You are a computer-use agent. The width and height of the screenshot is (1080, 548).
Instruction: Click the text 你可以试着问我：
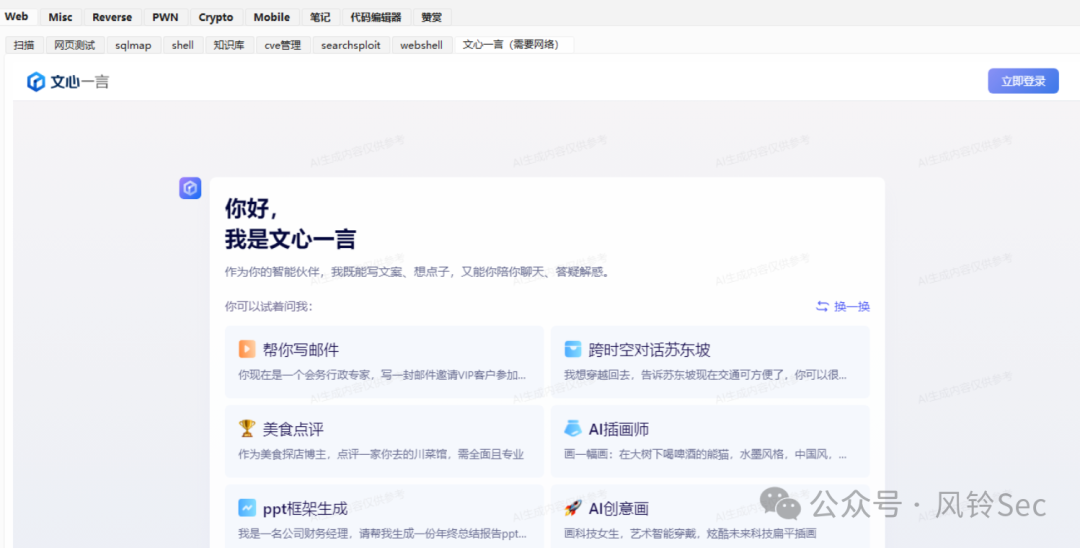[269, 306]
